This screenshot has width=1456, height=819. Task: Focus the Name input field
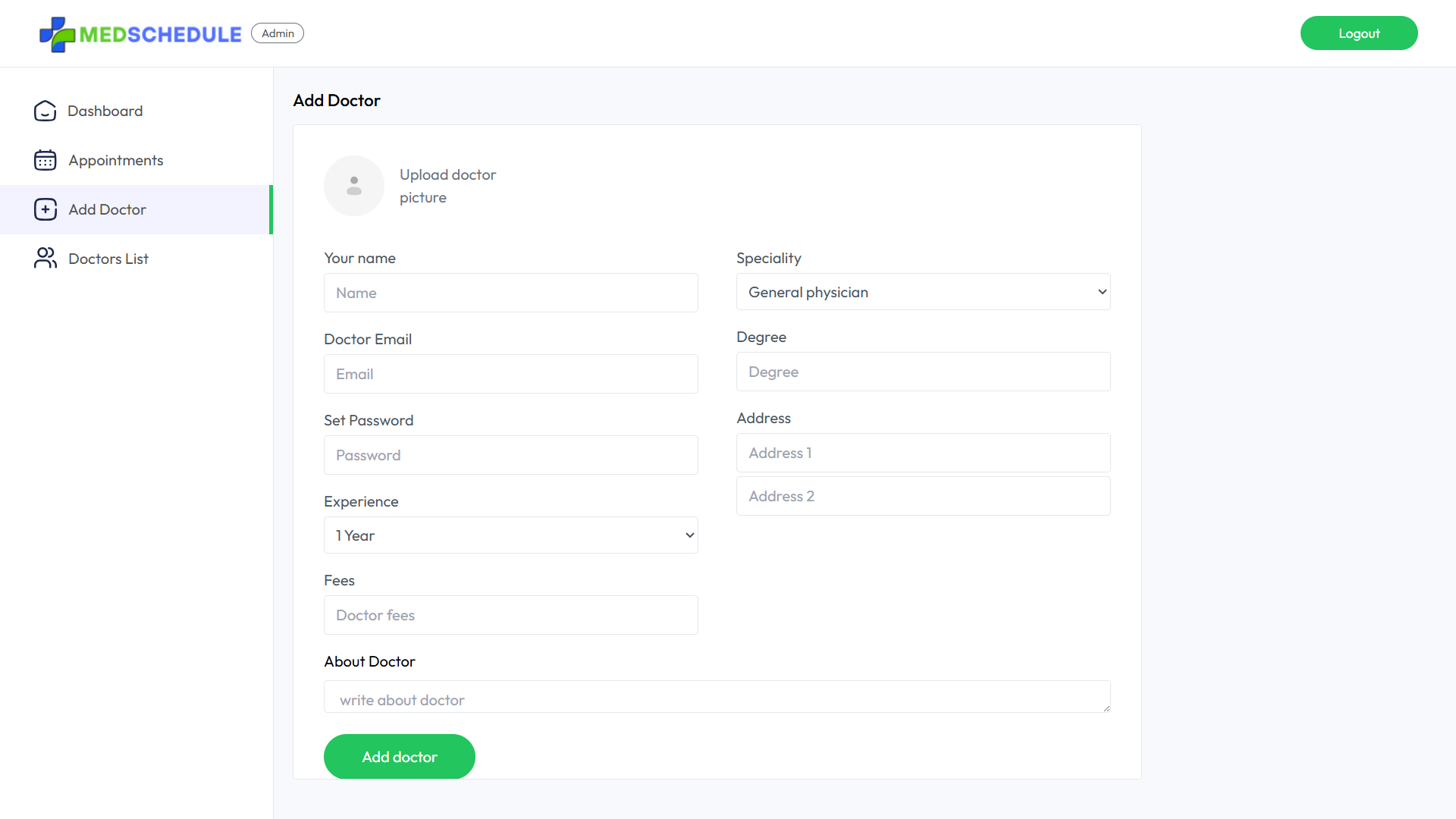tap(510, 293)
